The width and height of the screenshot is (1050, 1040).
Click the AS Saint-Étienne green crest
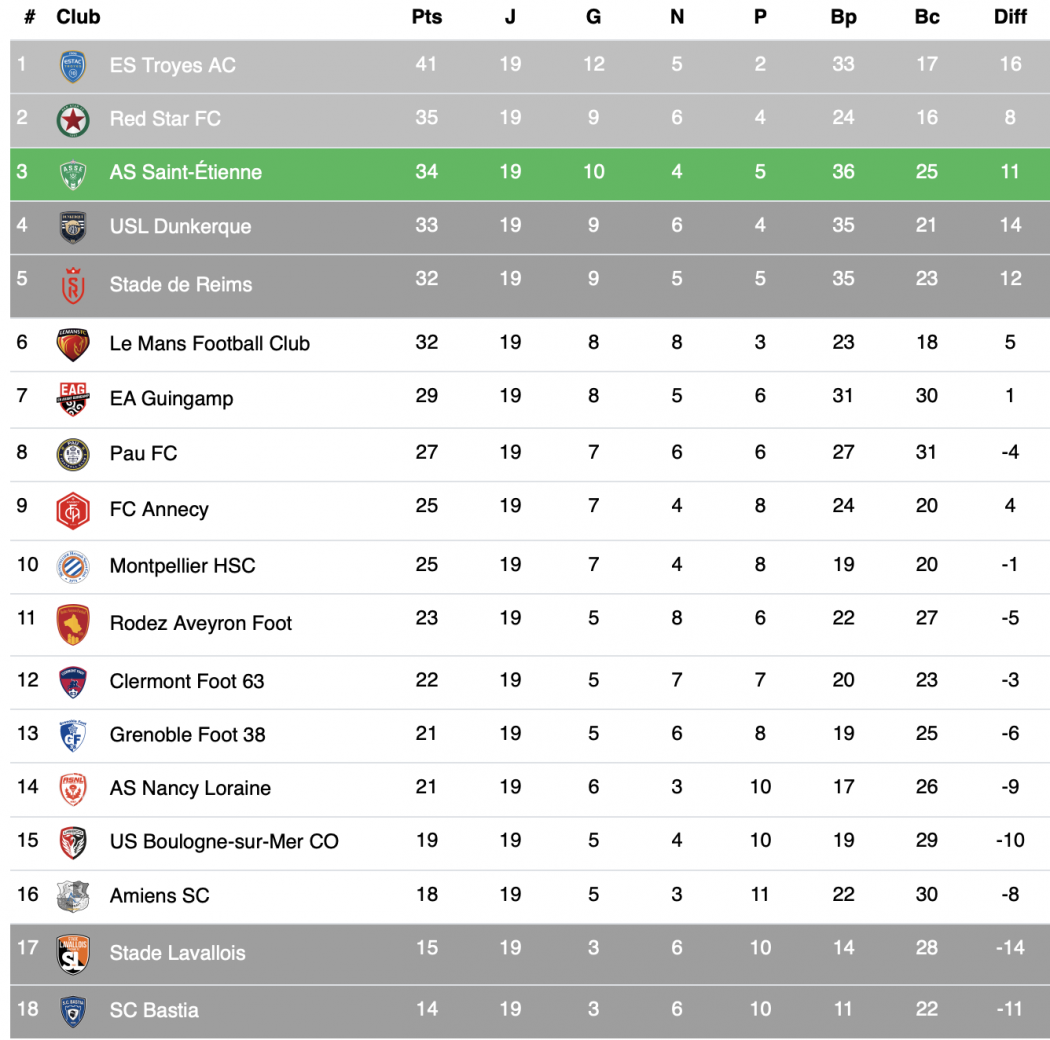(x=73, y=173)
